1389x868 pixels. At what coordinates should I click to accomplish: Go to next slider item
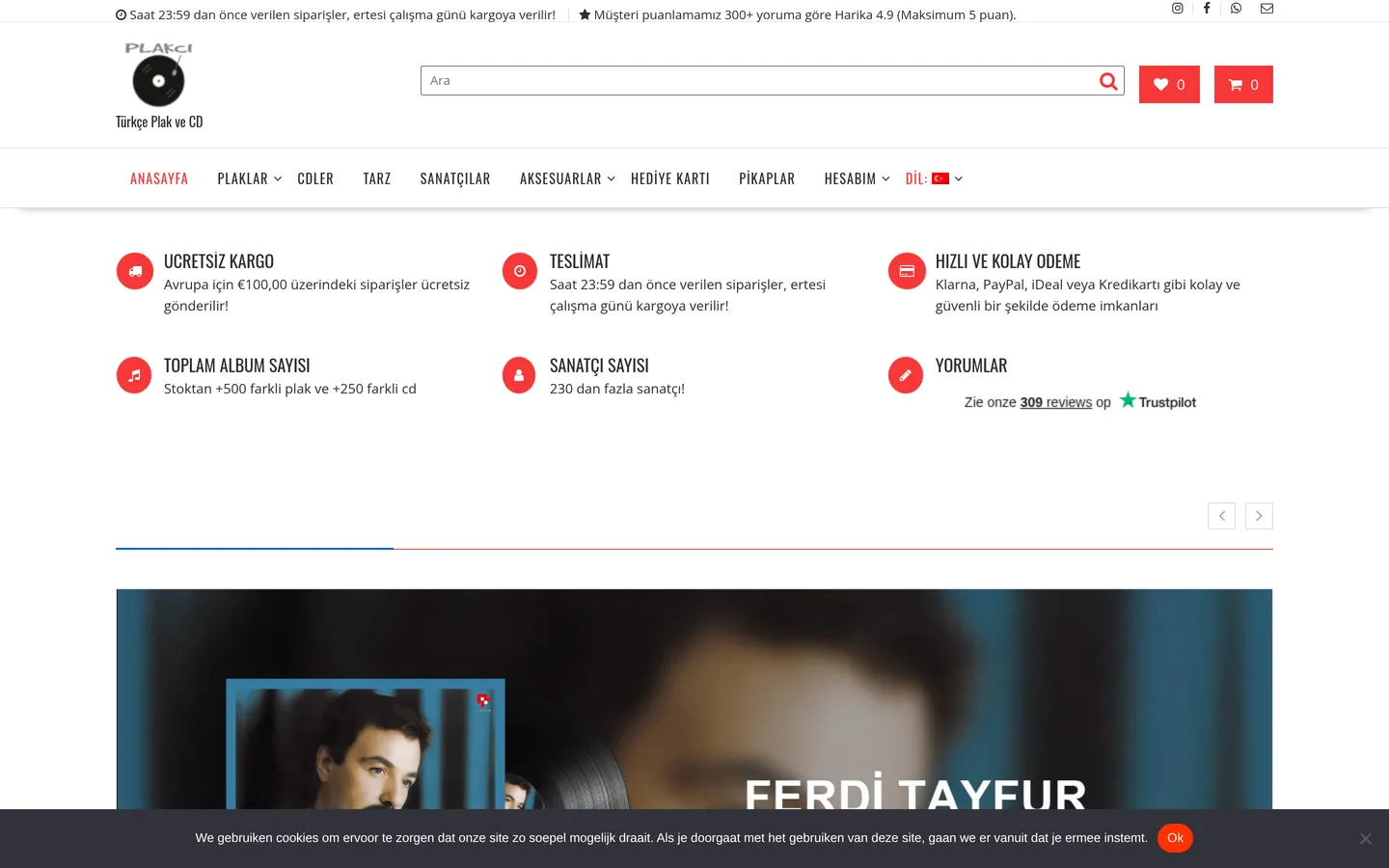(1259, 516)
